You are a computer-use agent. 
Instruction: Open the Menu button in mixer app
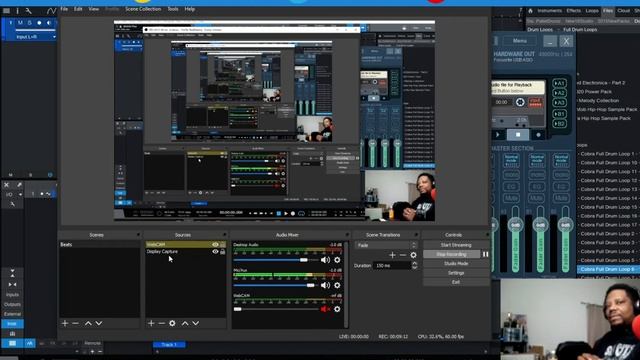pyautogui.click(x=520, y=41)
